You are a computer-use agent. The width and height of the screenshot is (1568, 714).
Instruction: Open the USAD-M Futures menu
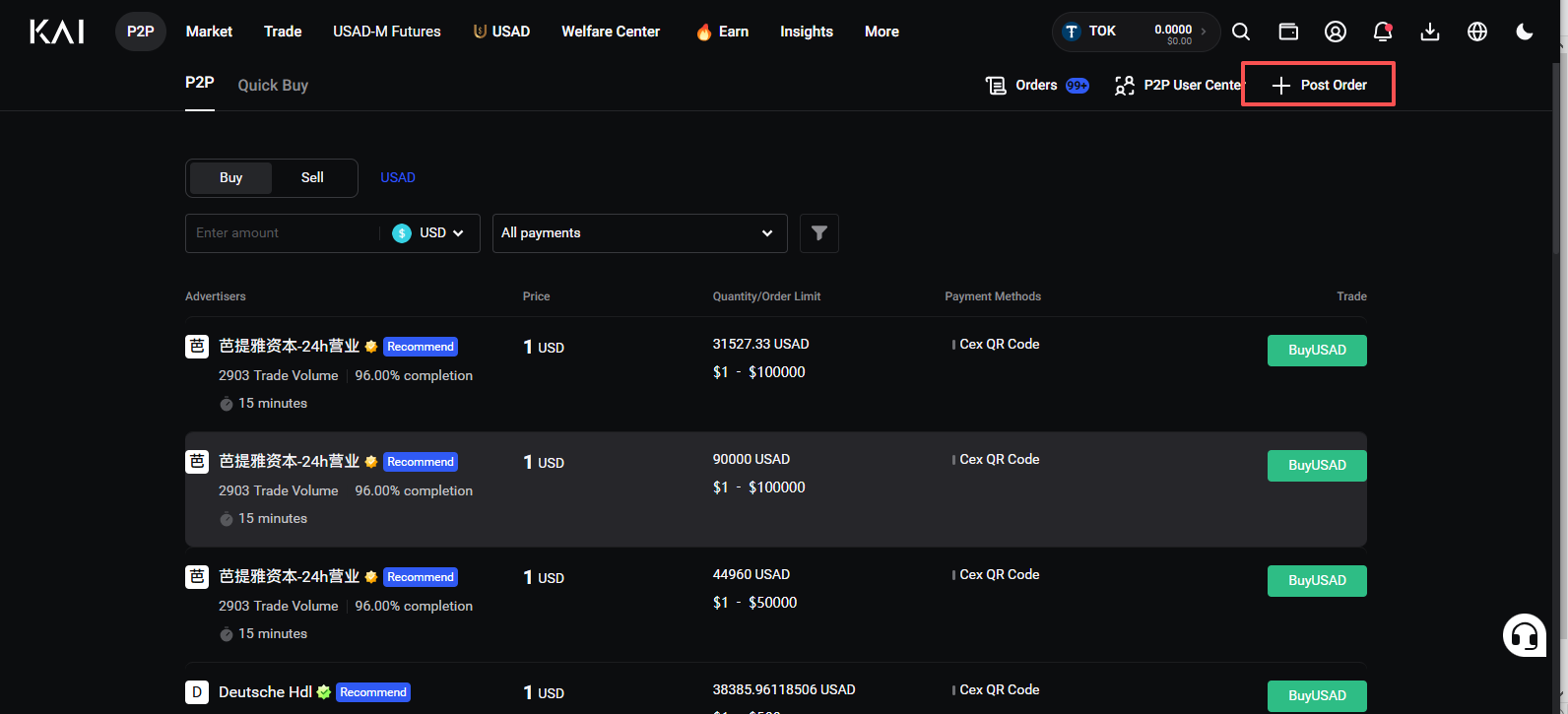387,32
